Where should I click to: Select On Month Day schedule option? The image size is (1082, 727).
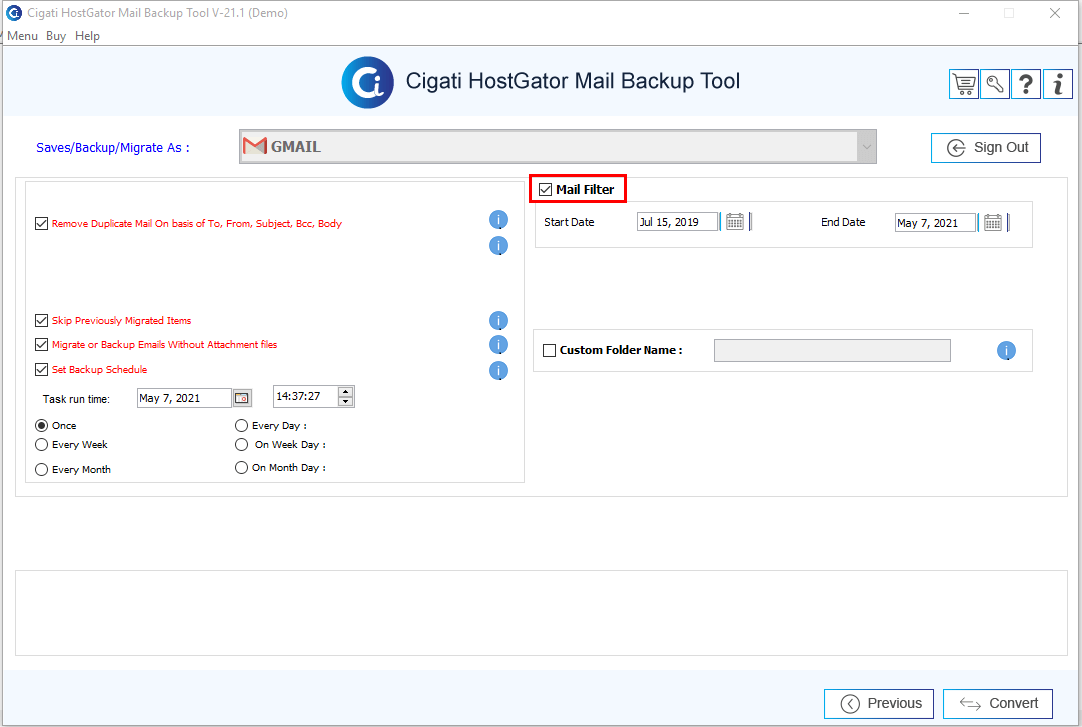[242, 468]
